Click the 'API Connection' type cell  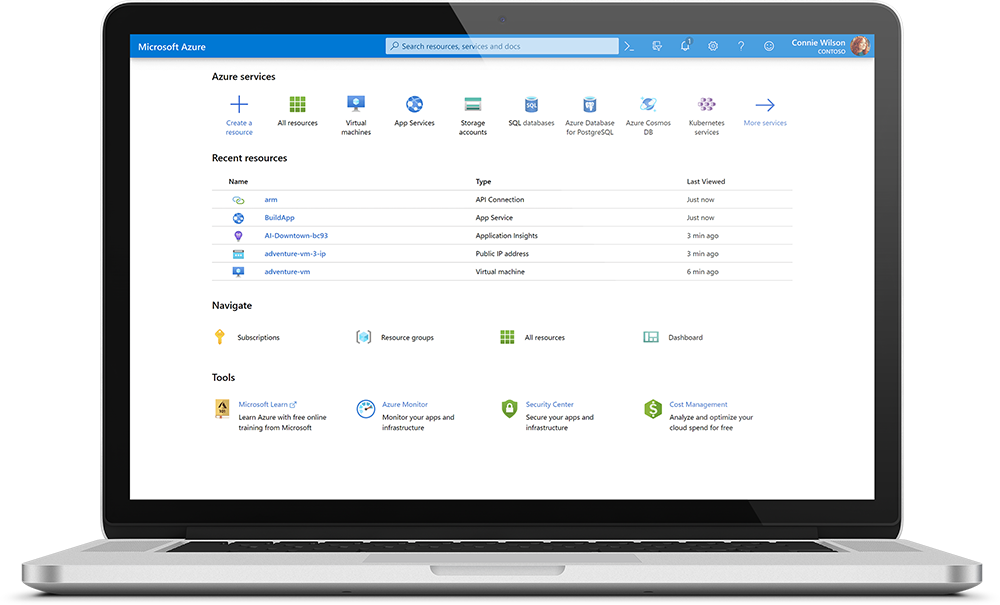[x=500, y=200]
